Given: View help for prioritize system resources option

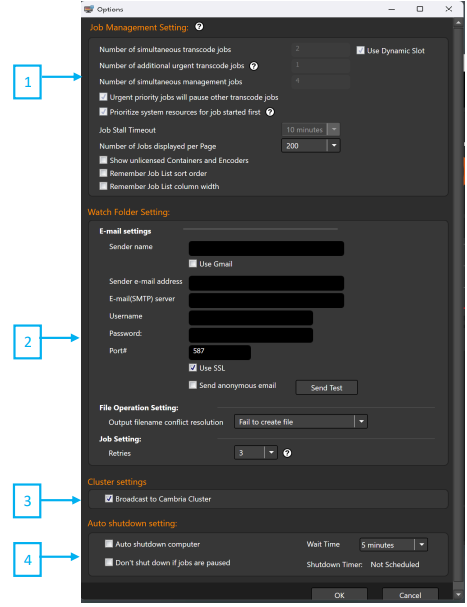Looking at the screenshot, I should pyautogui.click(x=270, y=112).
